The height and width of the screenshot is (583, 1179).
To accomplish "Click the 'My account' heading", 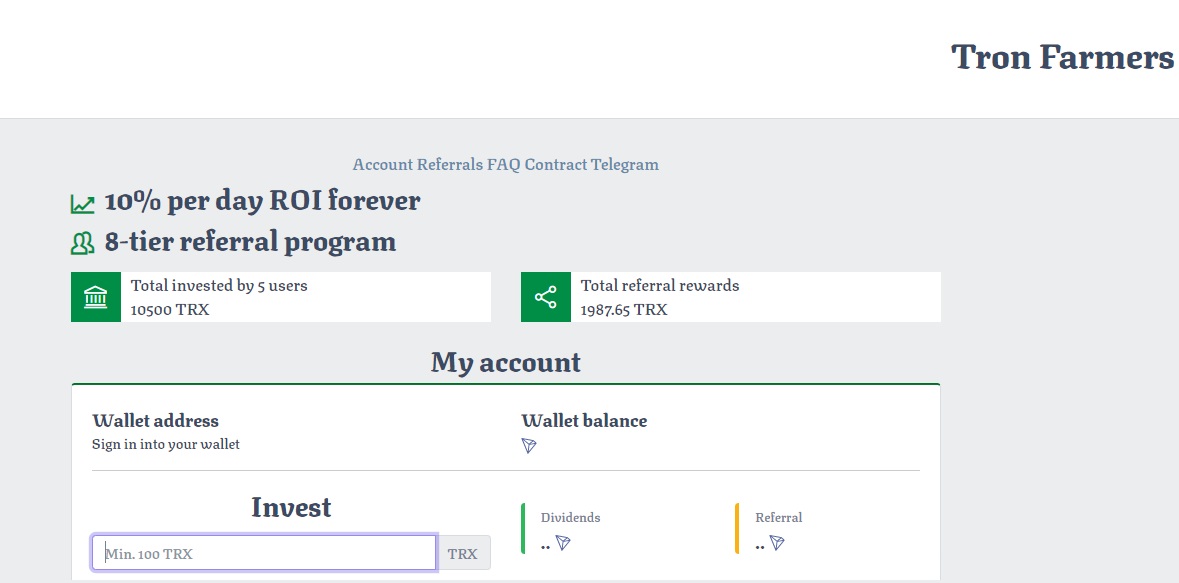I will point(506,362).
